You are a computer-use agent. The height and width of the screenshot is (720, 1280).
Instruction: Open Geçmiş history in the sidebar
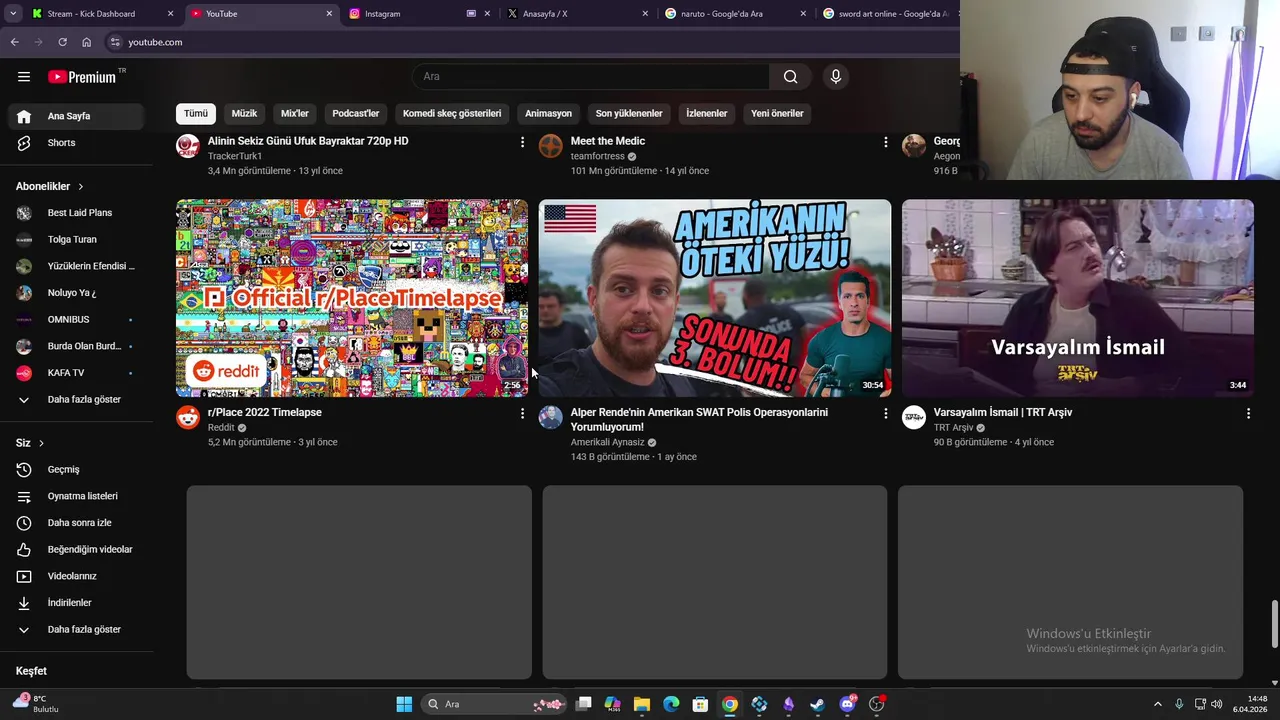click(x=77, y=469)
